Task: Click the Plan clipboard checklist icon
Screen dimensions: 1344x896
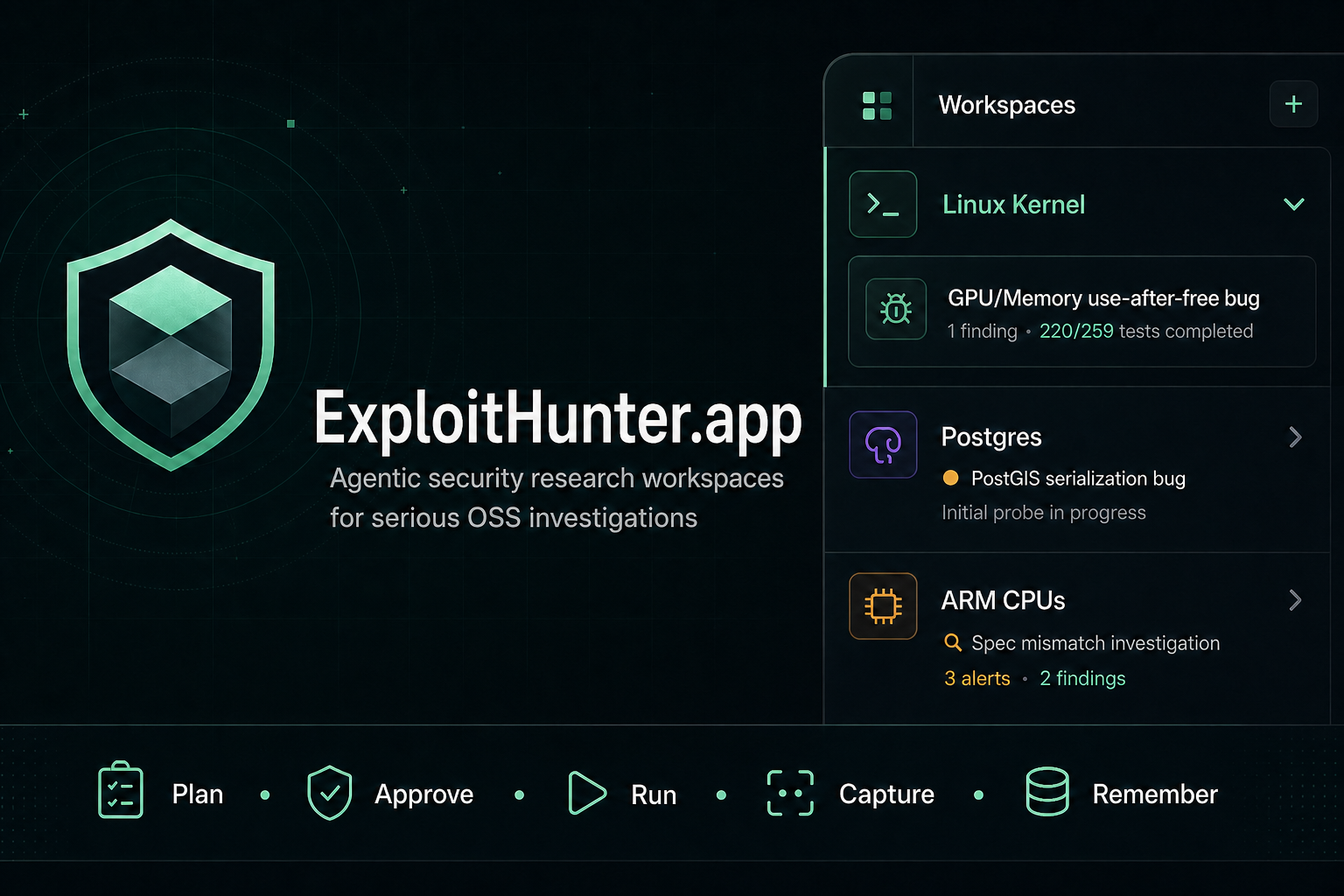Action: coord(121,790)
